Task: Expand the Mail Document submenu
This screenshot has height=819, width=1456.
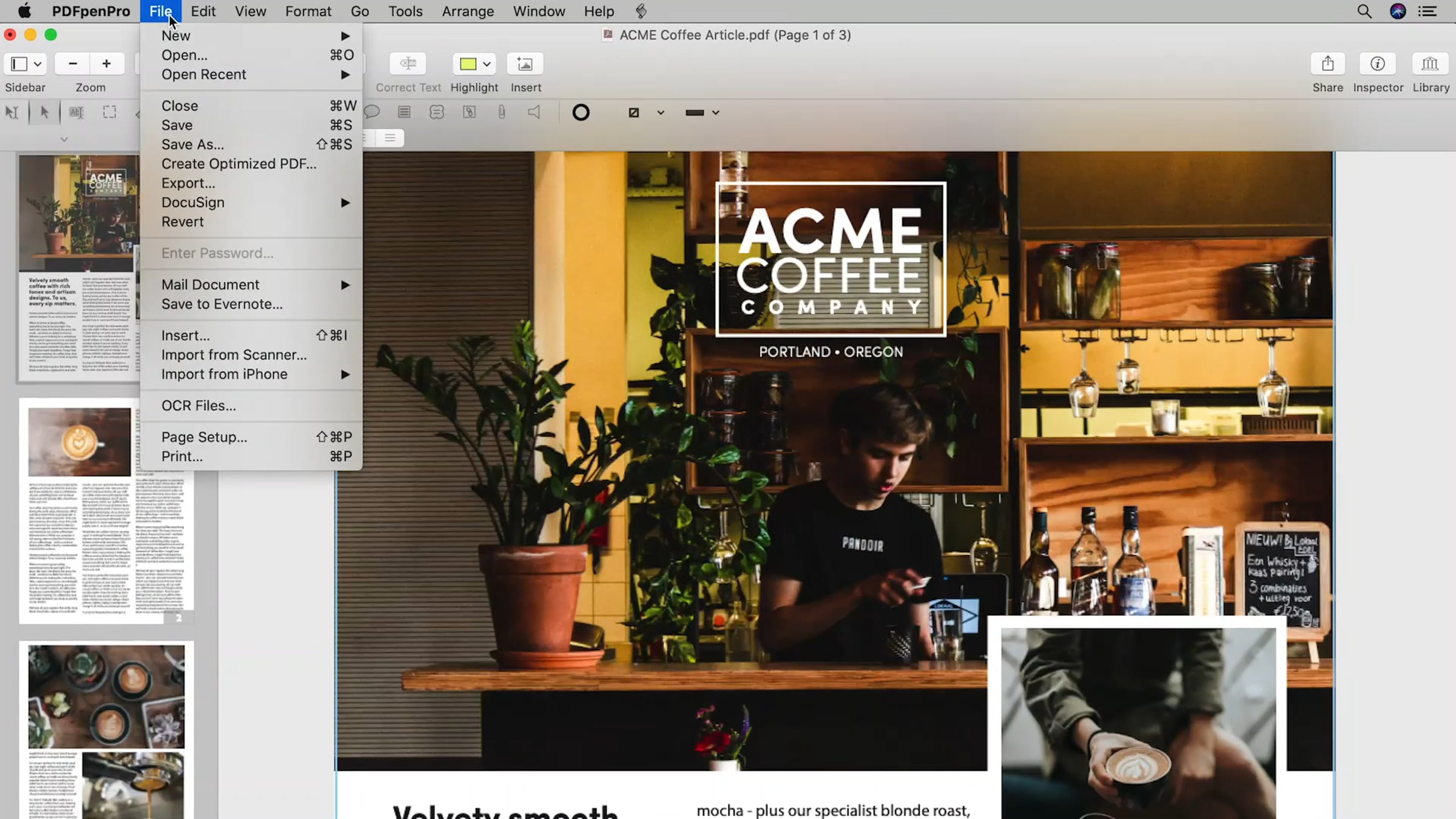Action: pyautogui.click(x=251, y=285)
